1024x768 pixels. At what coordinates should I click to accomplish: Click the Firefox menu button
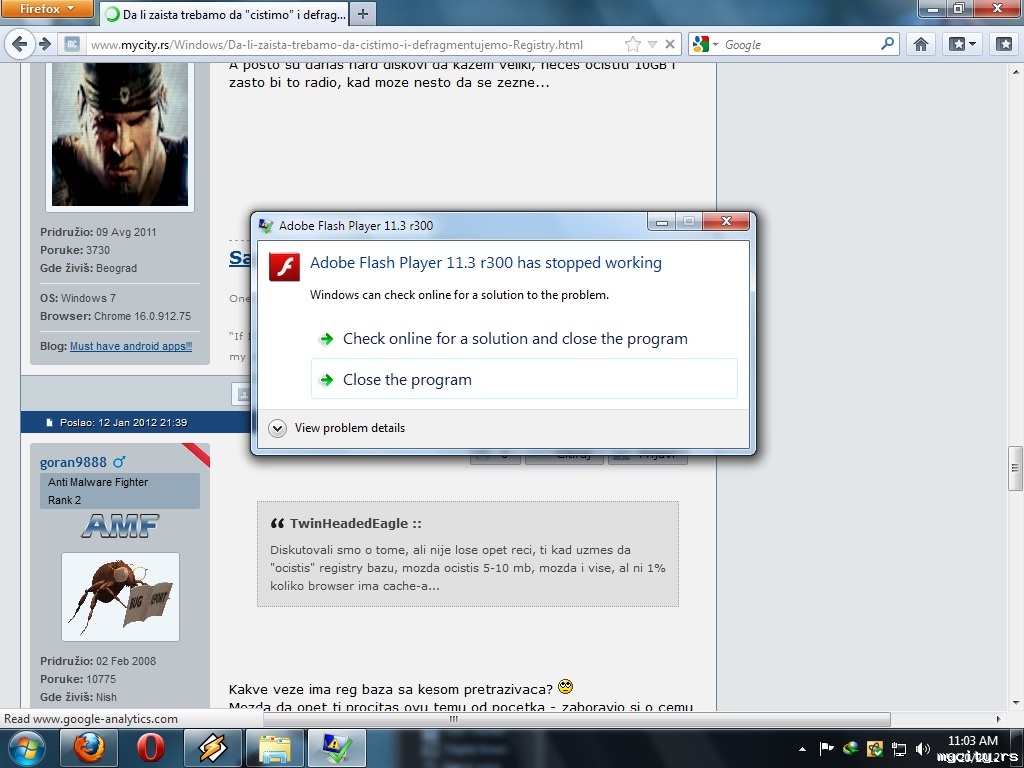(x=47, y=9)
